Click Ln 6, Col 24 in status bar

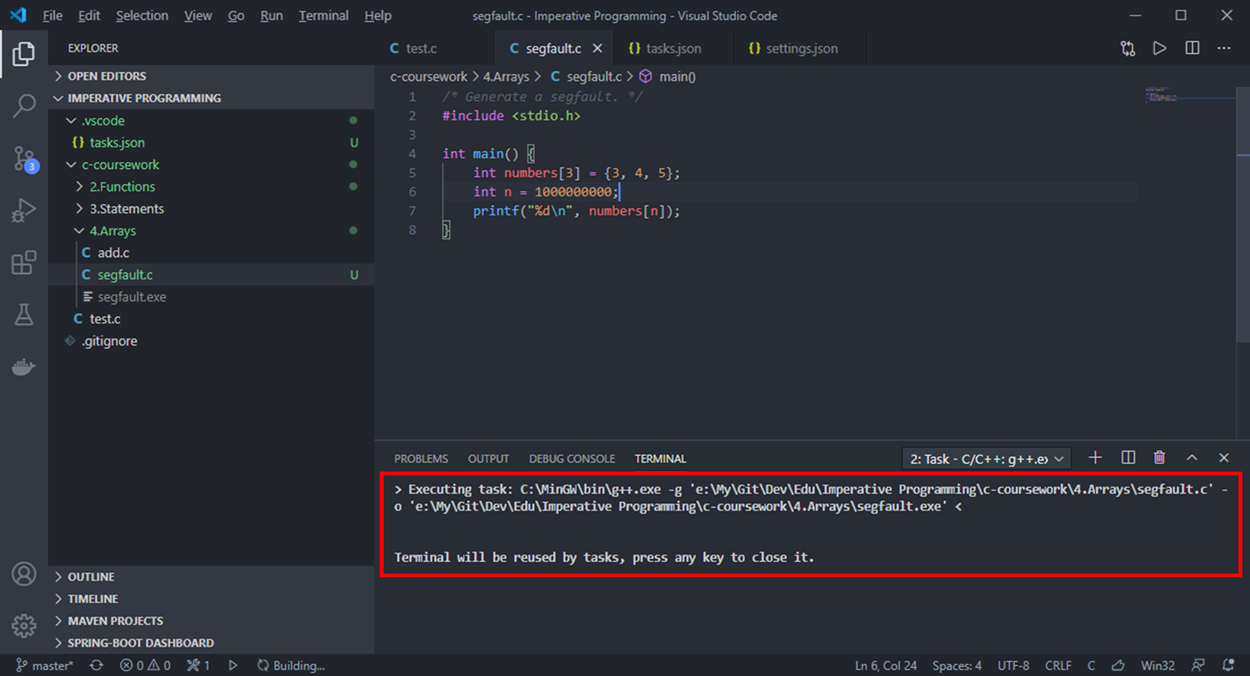(x=887, y=665)
